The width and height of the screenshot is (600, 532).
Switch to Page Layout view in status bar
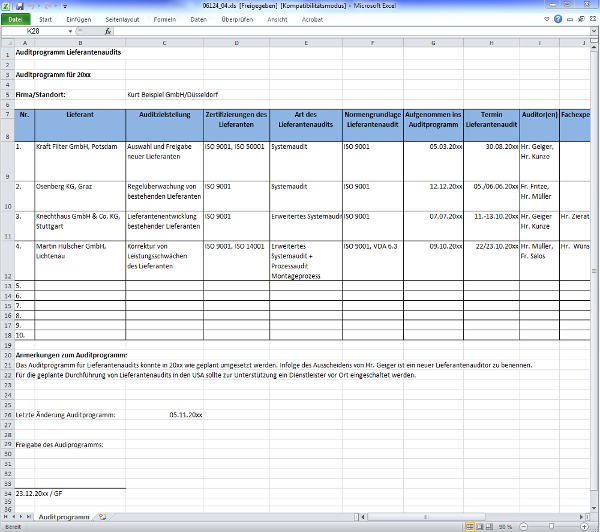click(478, 526)
